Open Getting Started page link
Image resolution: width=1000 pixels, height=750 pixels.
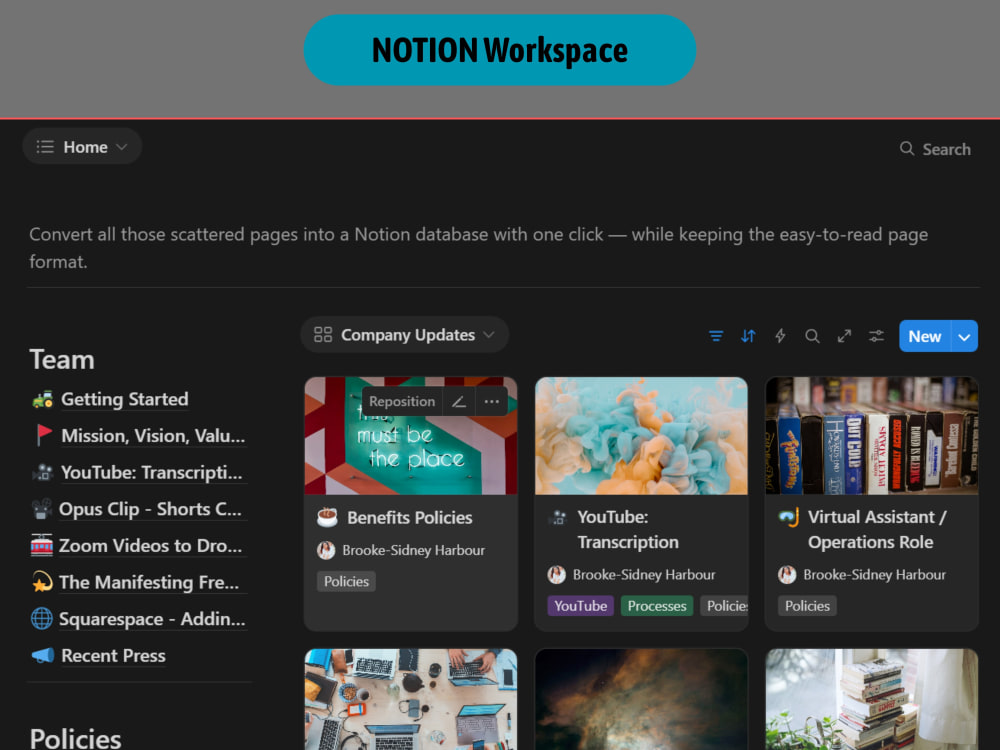point(124,399)
